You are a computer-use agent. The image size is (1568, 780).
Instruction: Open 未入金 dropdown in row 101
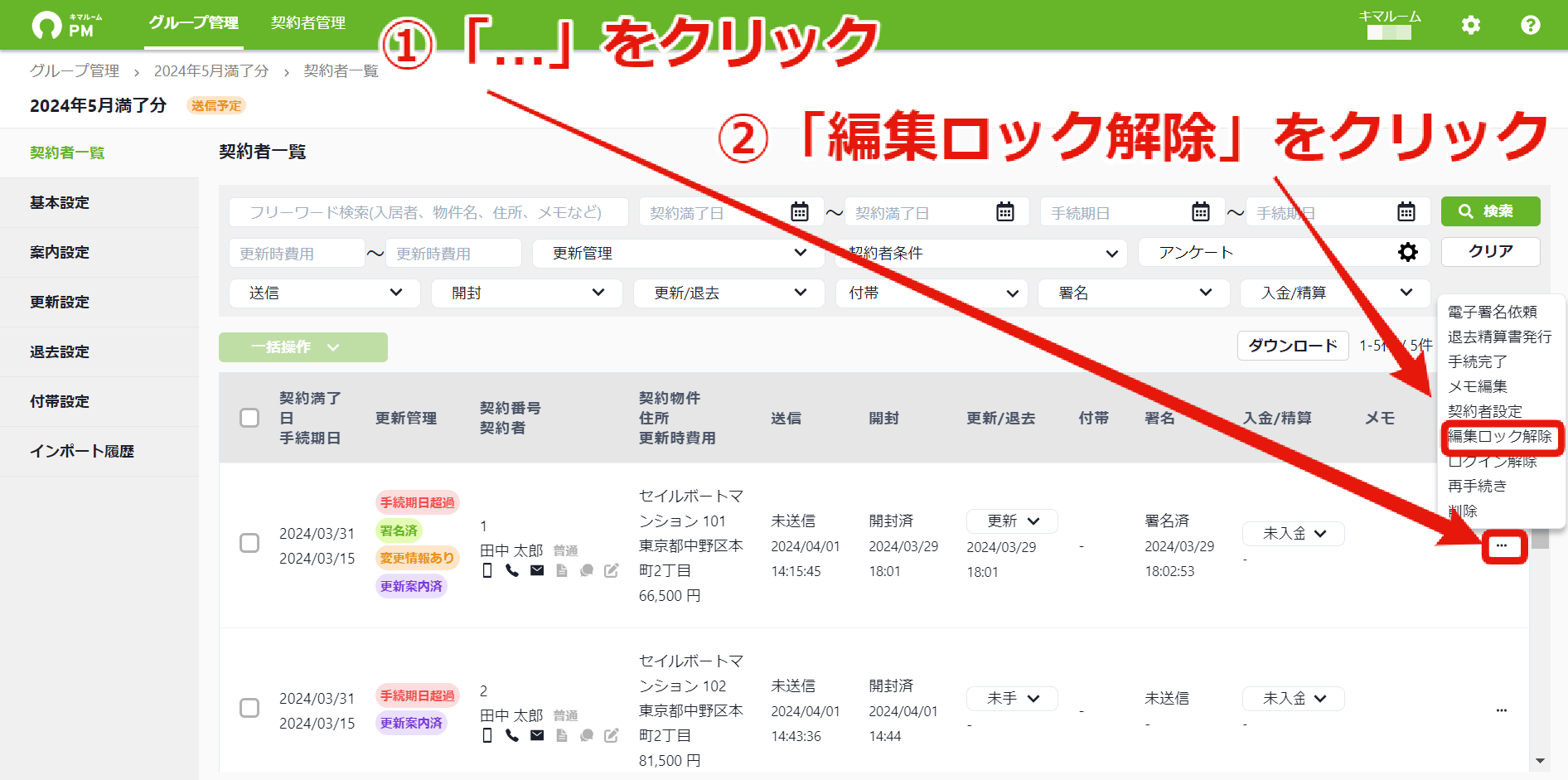1293,533
